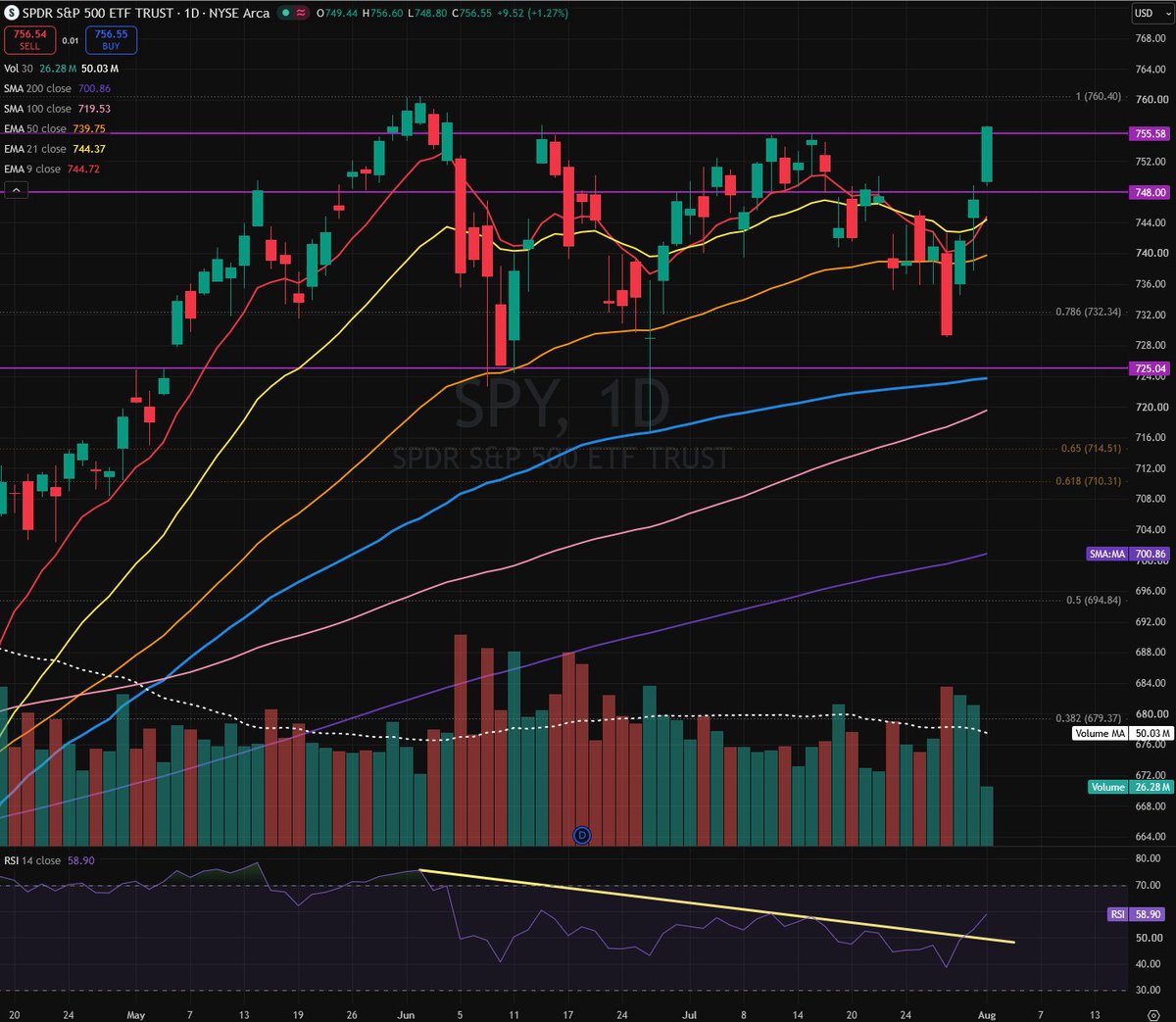This screenshot has width=1176, height=1022.
Task: Click the 0.382 (679.37) Fibonacci level label
Action: (x=1088, y=718)
